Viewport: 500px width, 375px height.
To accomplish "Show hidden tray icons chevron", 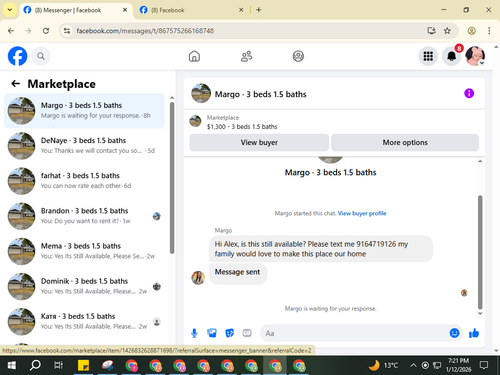I will pyautogui.click(x=413, y=366).
